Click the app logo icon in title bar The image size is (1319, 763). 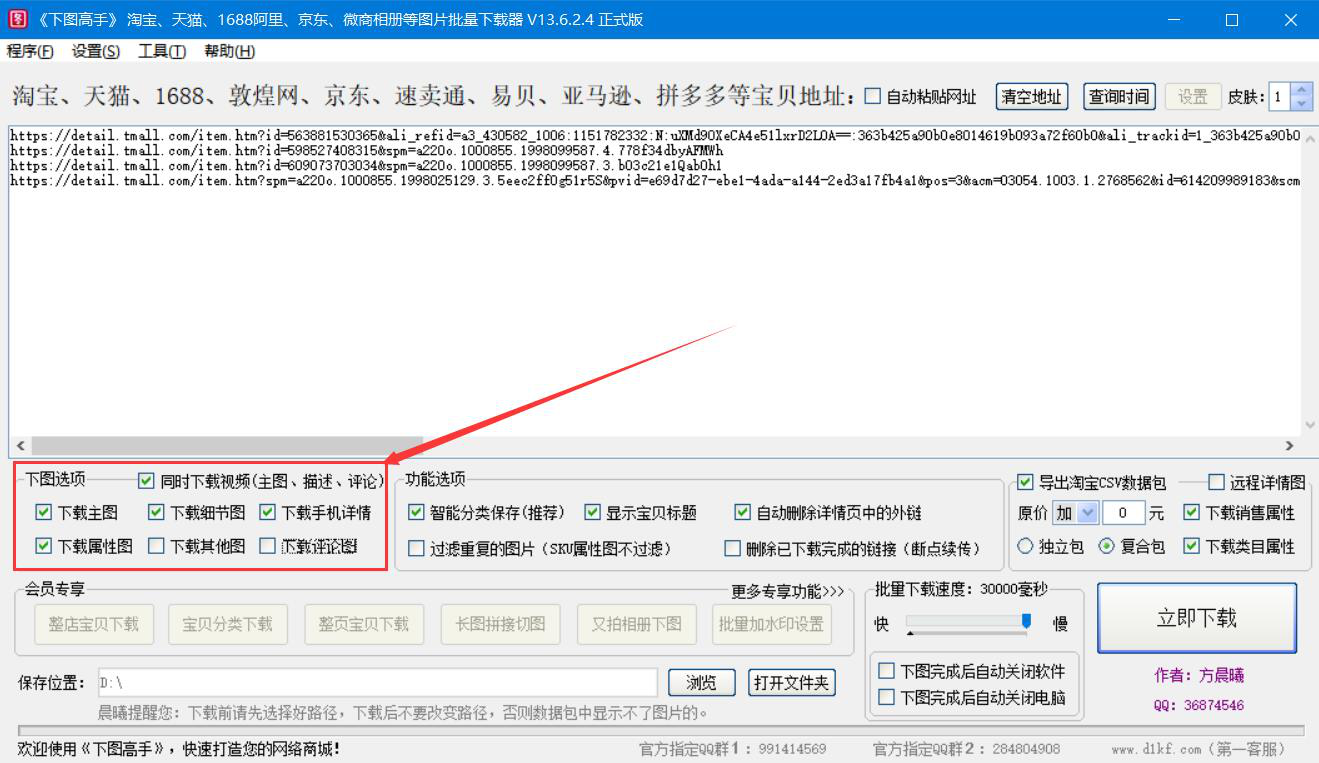18,19
